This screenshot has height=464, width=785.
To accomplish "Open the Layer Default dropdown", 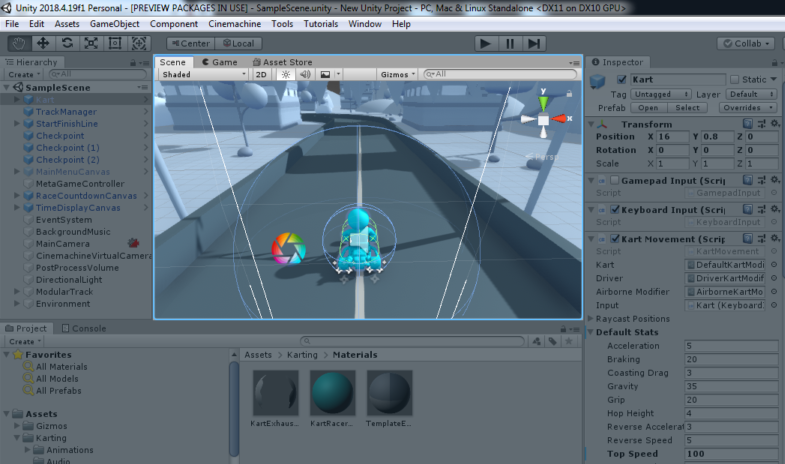I will [x=751, y=94].
